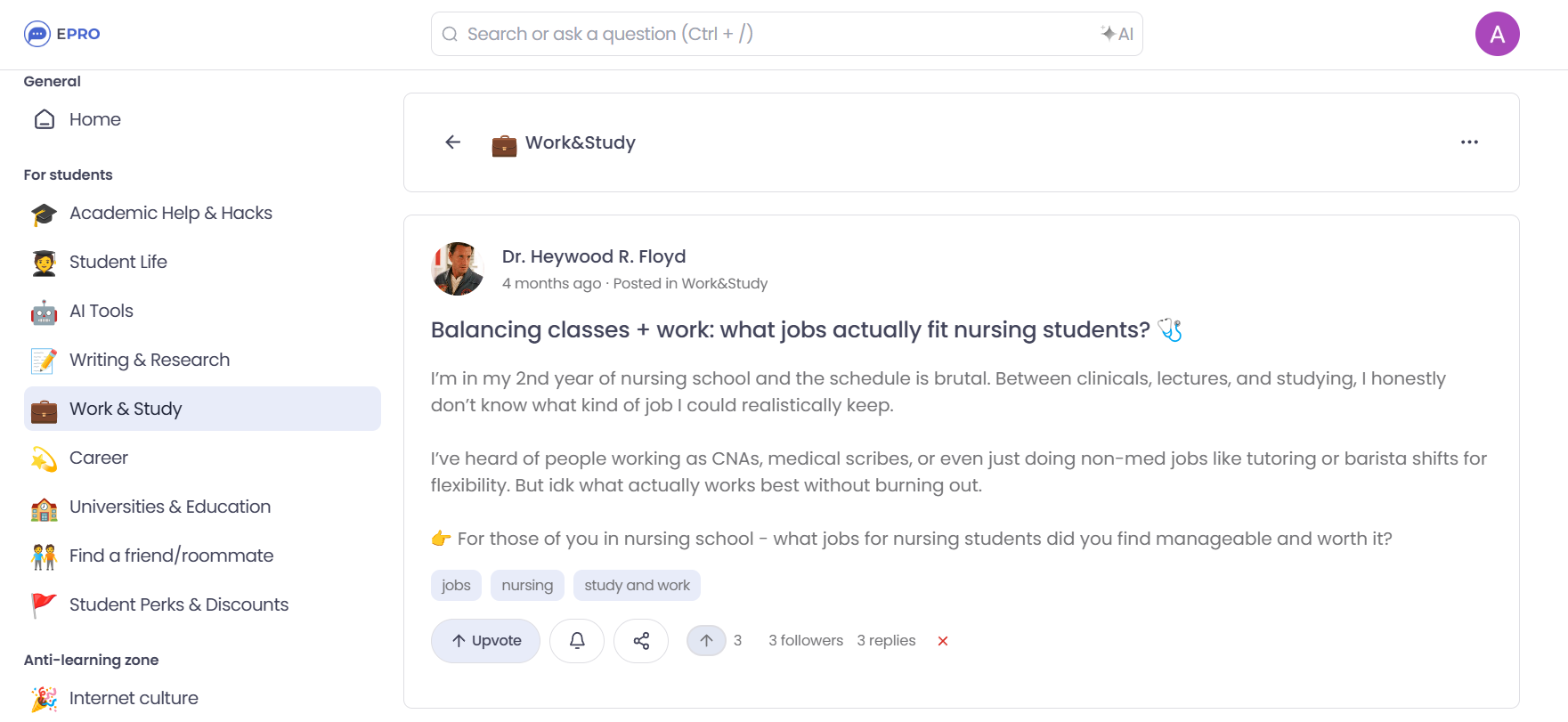Click the graduation cap Academic Help icon
Viewport: 1568px width, 722px height.
pos(43,213)
